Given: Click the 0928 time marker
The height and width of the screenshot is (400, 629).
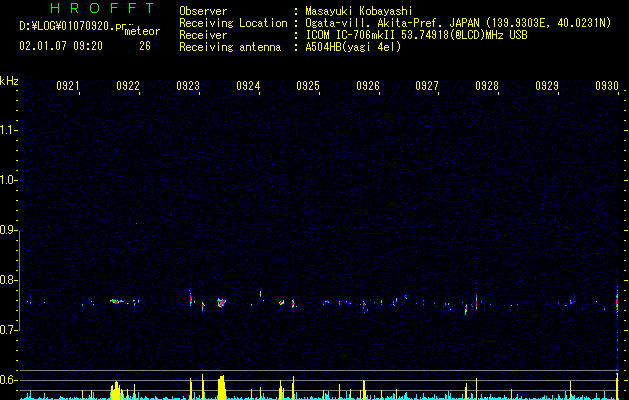Looking at the screenshot, I should tap(487, 85).
